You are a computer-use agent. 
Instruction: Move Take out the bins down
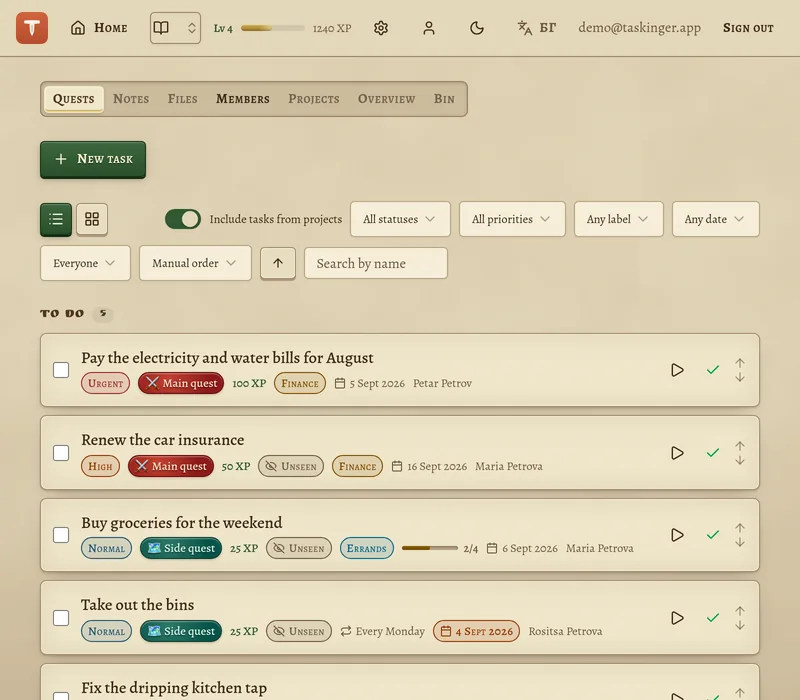tap(740, 625)
